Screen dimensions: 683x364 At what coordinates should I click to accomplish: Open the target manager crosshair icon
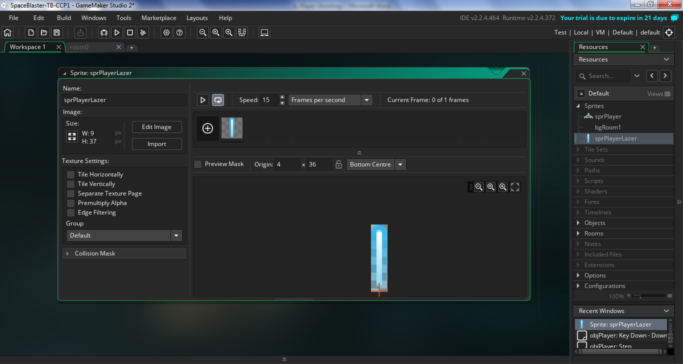tap(669, 33)
